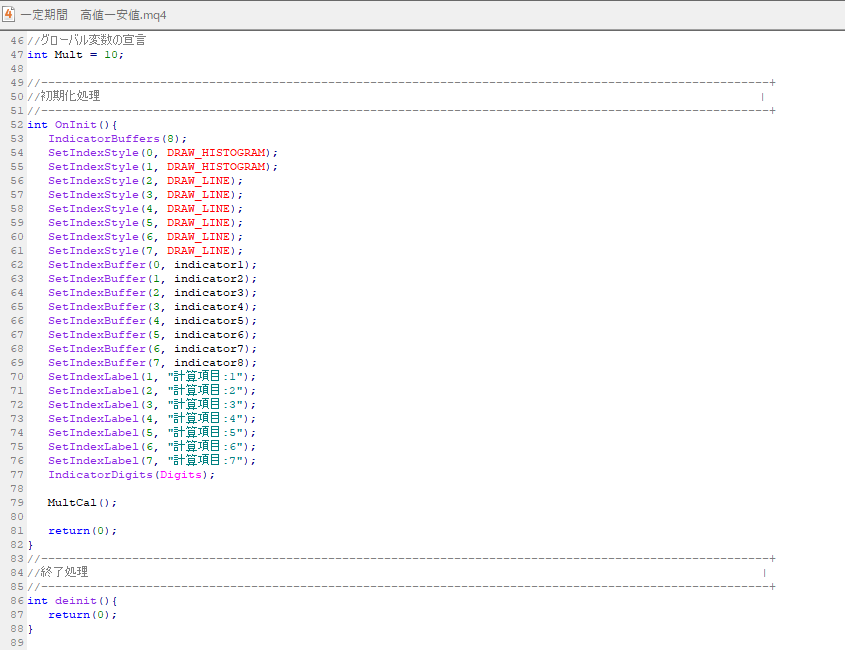Click line number 77 in the gutter
The height and width of the screenshot is (650, 845).
[x=17, y=475]
